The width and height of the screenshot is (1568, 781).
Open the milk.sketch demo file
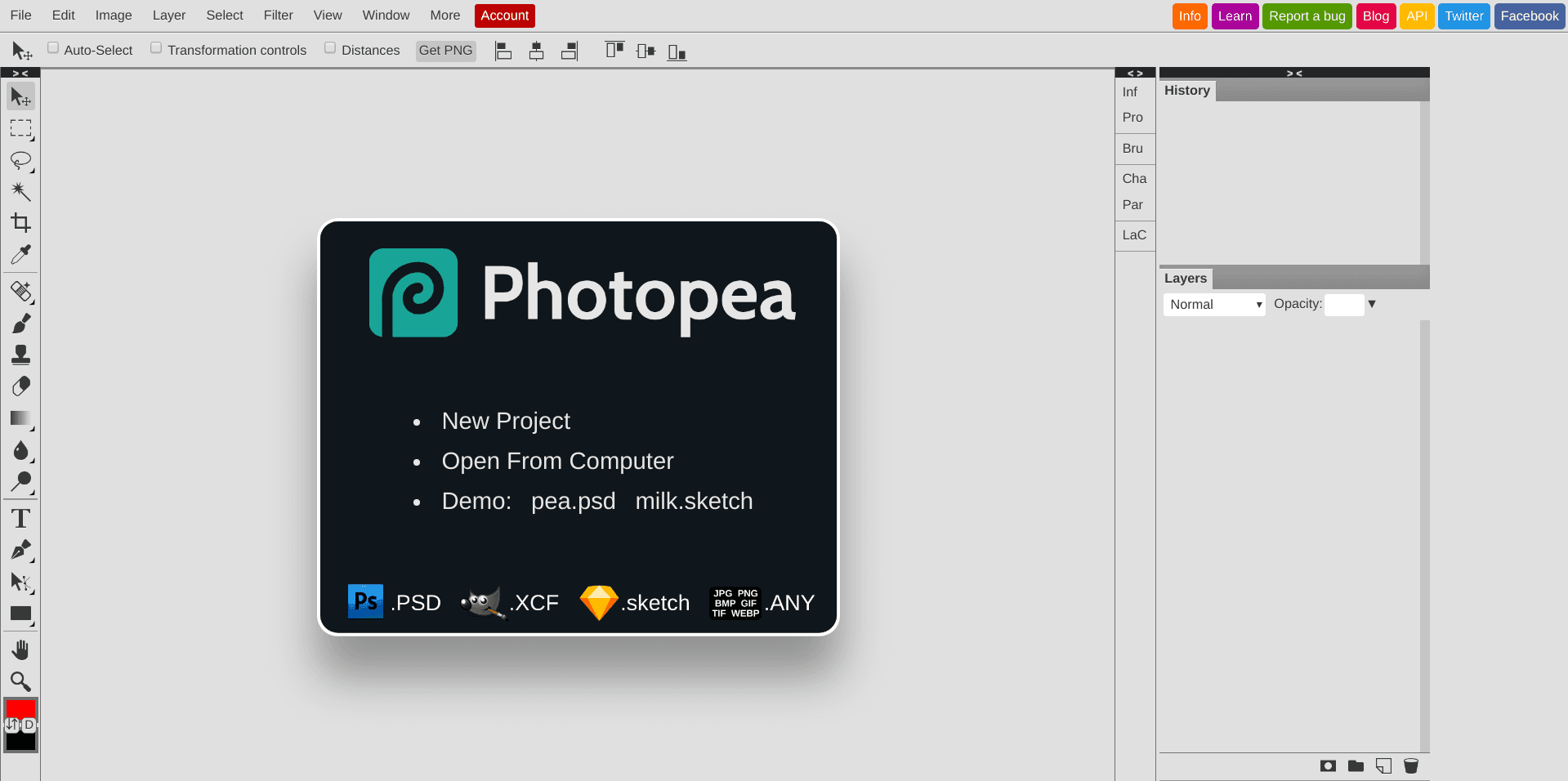point(695,501)
